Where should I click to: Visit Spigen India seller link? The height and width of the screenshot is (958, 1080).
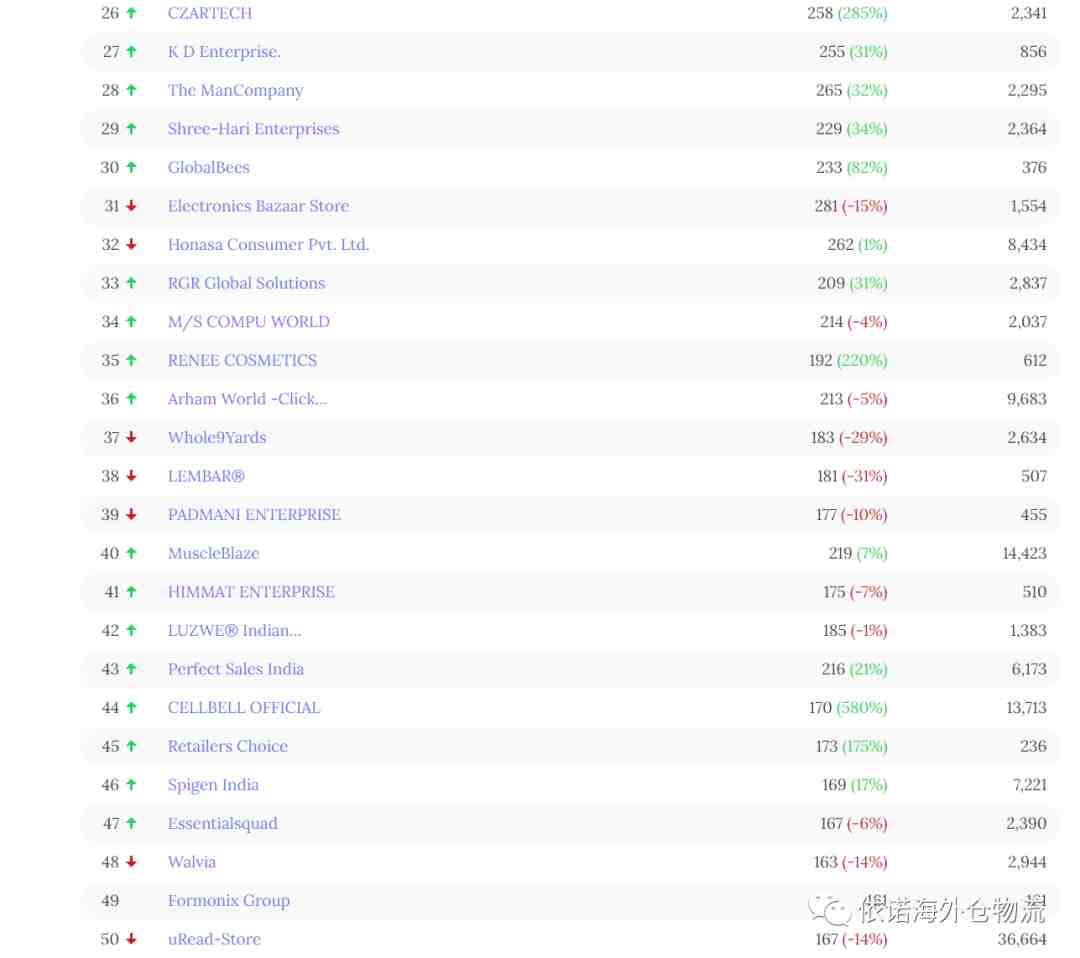[213, 784]
